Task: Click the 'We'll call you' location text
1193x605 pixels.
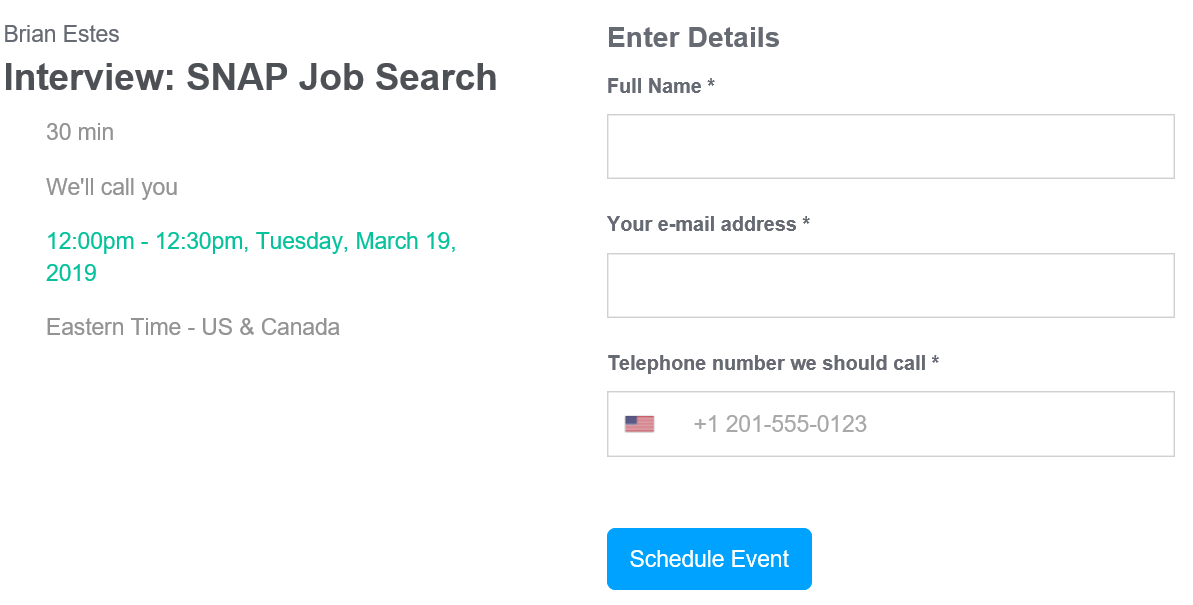Action: [x=112, y=187]
